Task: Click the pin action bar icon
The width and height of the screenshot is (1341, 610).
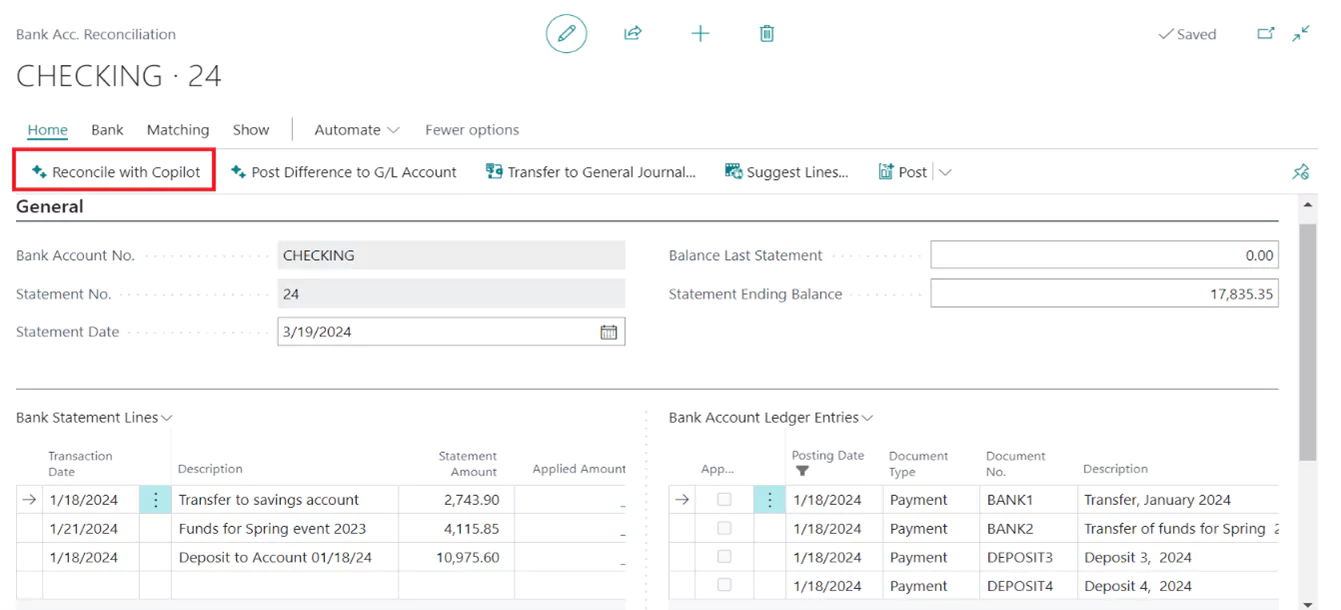Action: (x=1301, y=172)
